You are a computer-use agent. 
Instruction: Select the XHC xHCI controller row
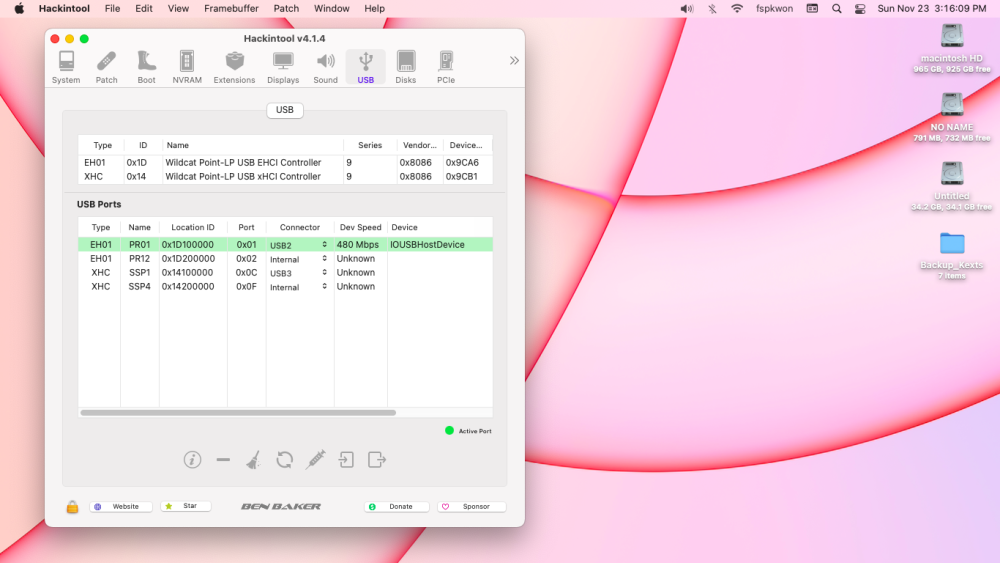tap(285, 177)
